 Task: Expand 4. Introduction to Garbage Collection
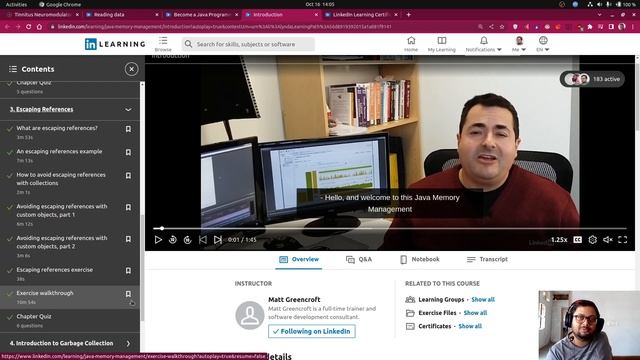pos(128,344)
